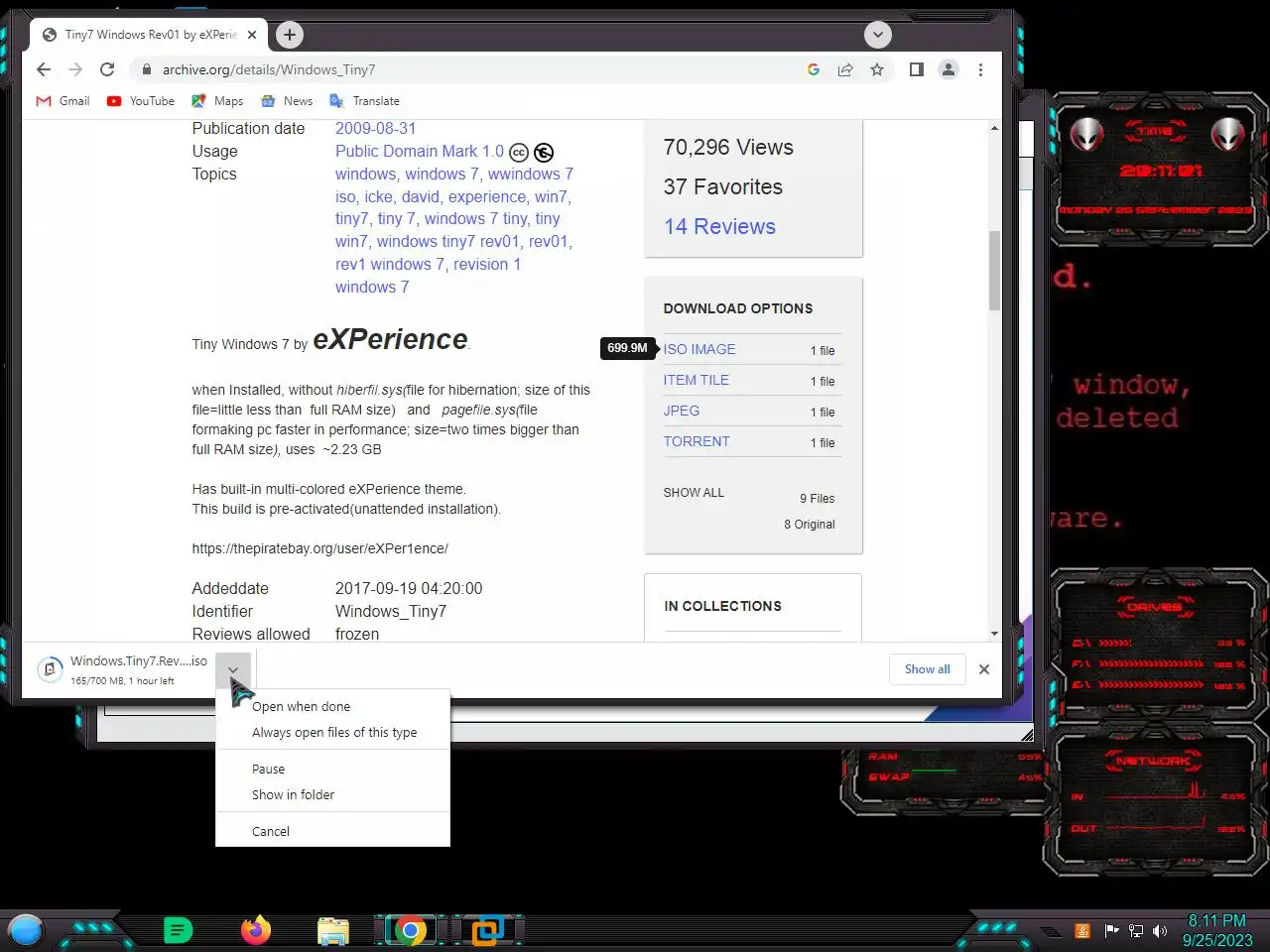Open the ISO IMAGE download link
This screenshot has width=1270, height=952.
pyautogui.click(x=699, y=349)
